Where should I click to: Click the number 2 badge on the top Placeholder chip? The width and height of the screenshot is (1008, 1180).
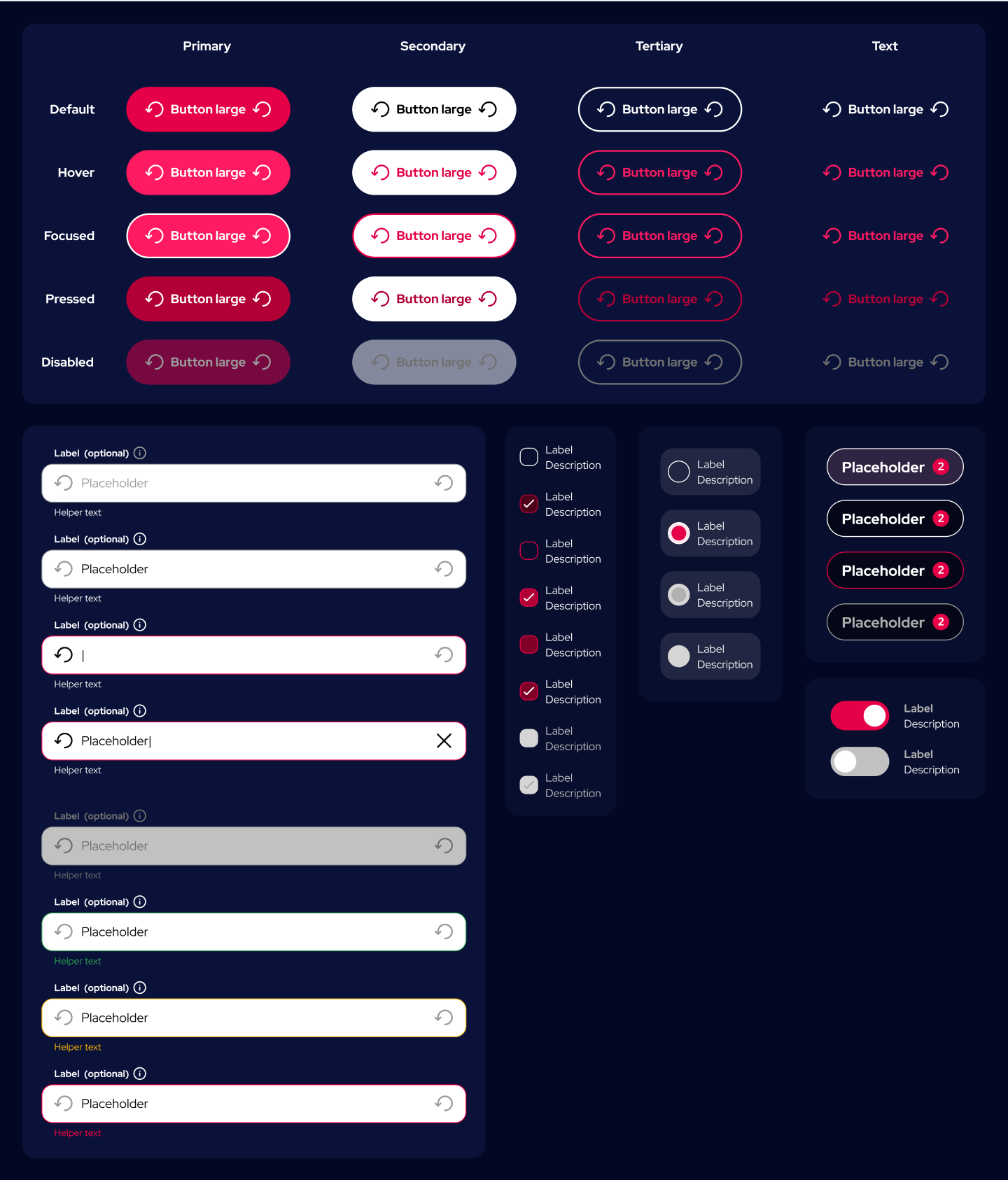(x=941, y=467)
